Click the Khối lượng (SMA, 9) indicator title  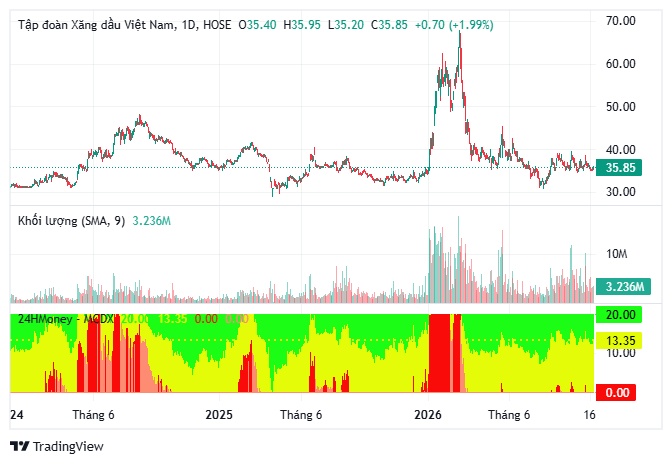click(71, 221)
